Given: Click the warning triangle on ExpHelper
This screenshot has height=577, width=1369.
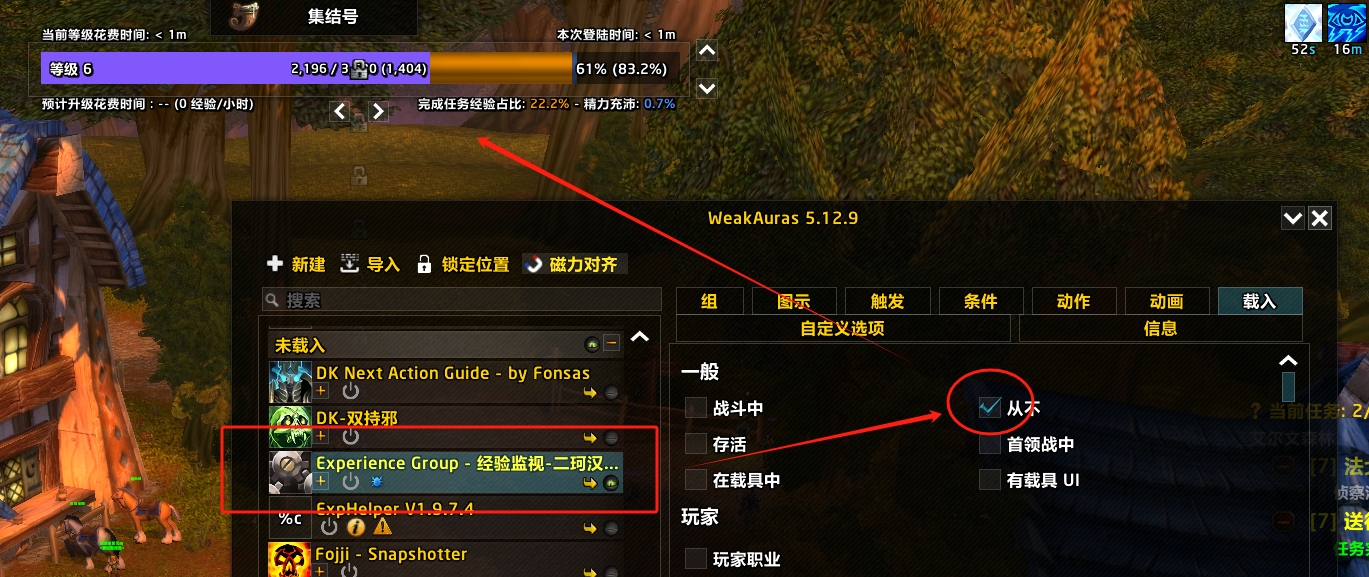Looking at the screenshot, I should [x=382, y=527].
